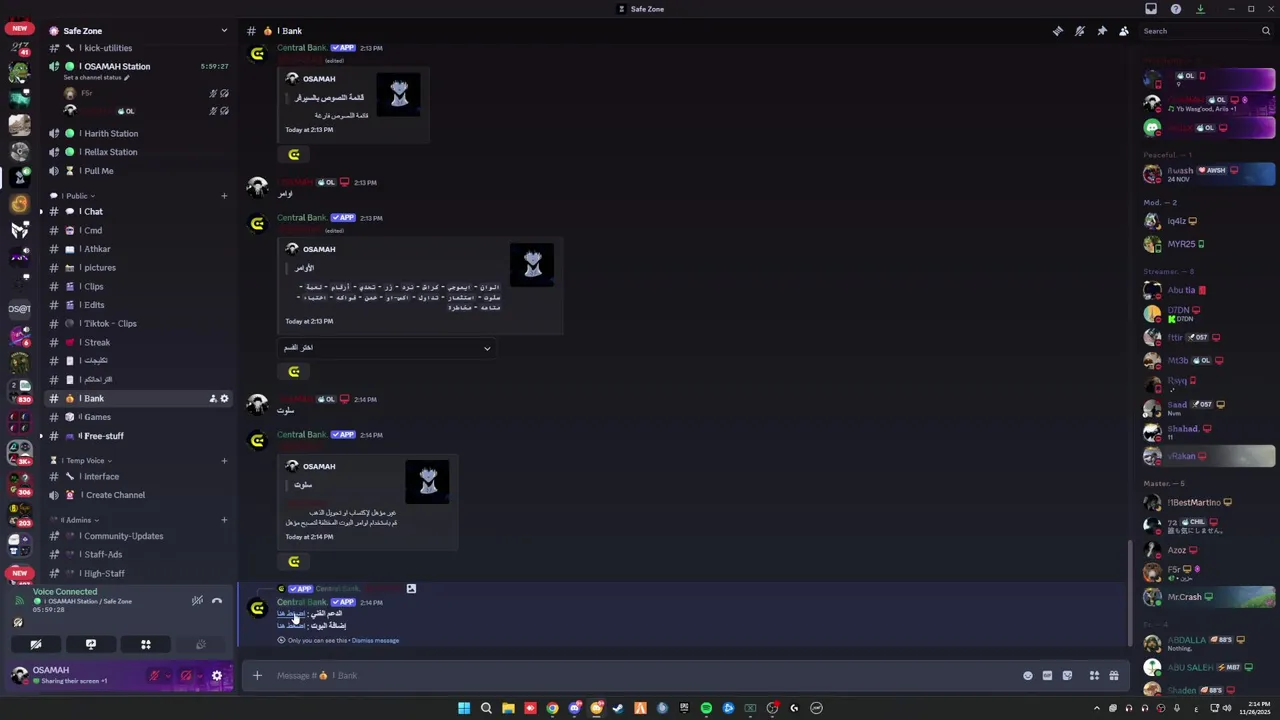Image resolution: width=1280 pixels, height=720 pixels.
Task: Open the GIF picker in message bar
Action: [x=1047, y=676]
